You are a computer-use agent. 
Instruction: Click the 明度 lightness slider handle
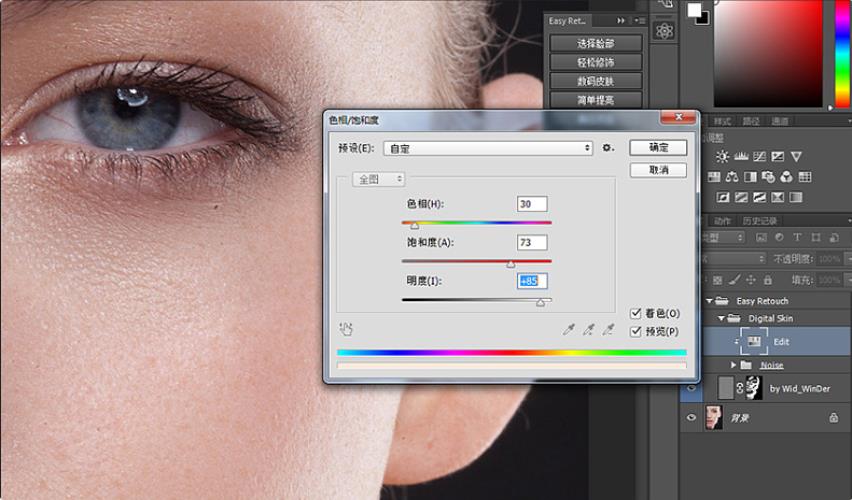[540, 302]
